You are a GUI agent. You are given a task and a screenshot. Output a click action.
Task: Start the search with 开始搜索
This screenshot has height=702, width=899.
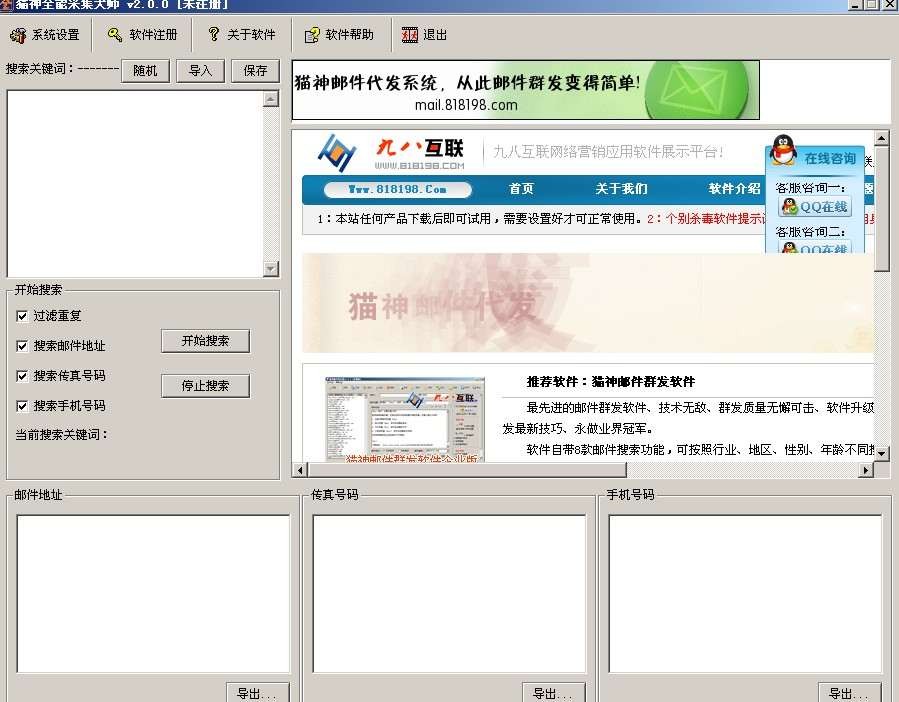(205, 341)
